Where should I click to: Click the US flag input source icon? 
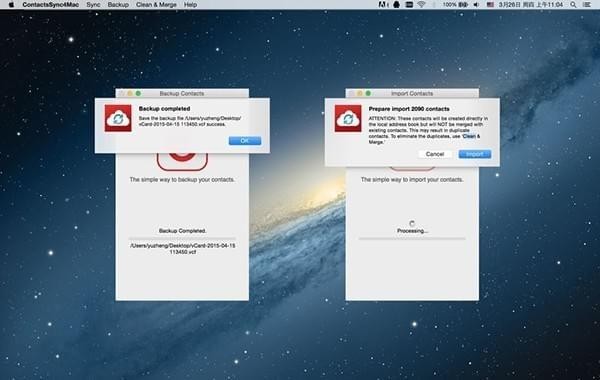pos(490,5)
